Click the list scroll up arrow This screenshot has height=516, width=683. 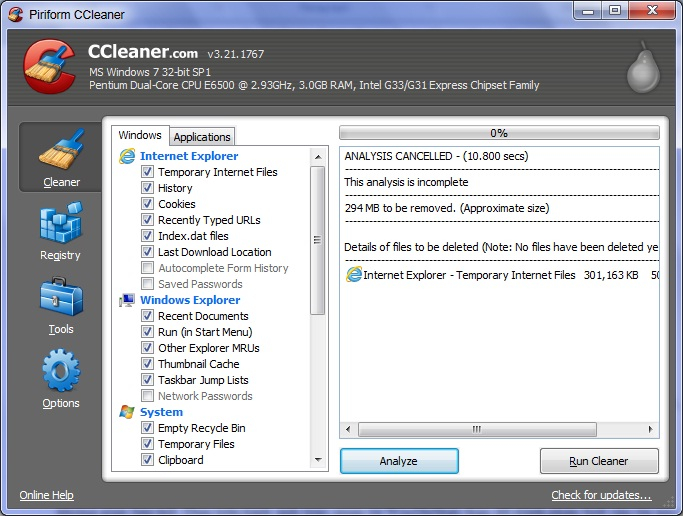click(x=318, y=157)
